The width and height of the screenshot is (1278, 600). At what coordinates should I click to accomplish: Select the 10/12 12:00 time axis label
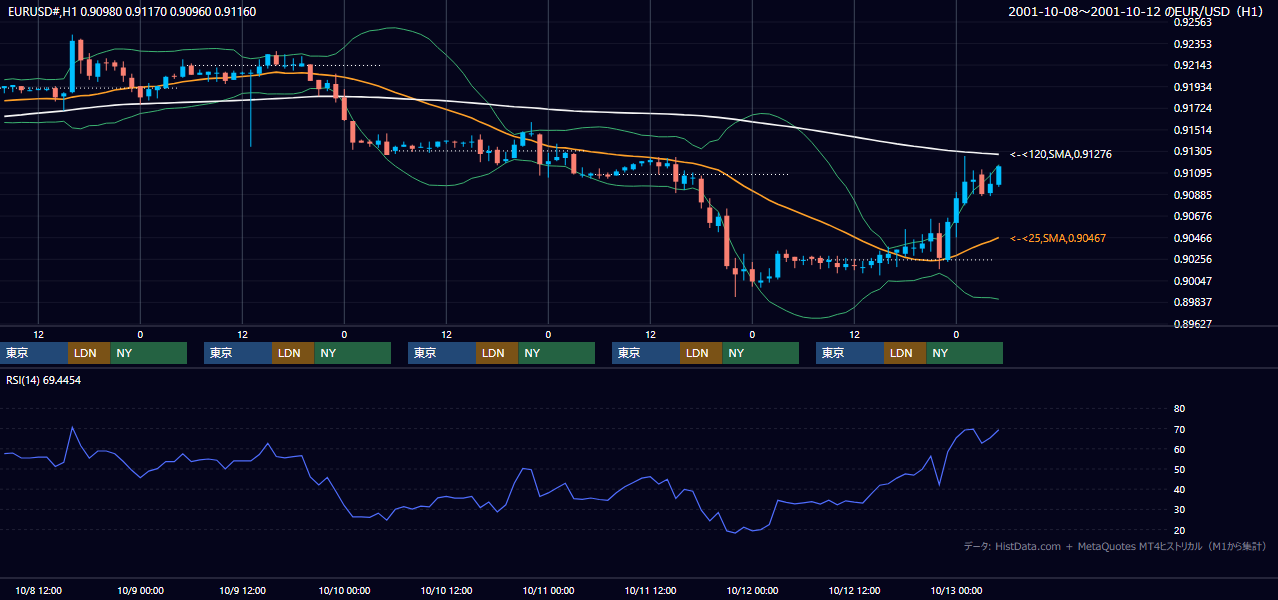pyautogui.click(x=854, y=591)
